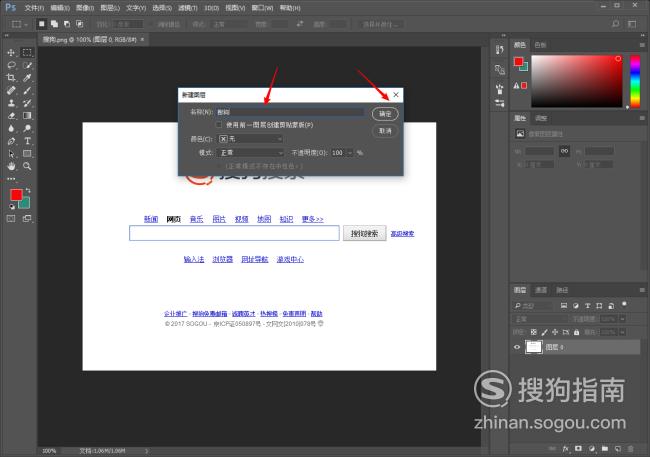The height and width of the screenshot is (457, 650).
Task: Select the Path Selection tool
Action: (11, 154)
